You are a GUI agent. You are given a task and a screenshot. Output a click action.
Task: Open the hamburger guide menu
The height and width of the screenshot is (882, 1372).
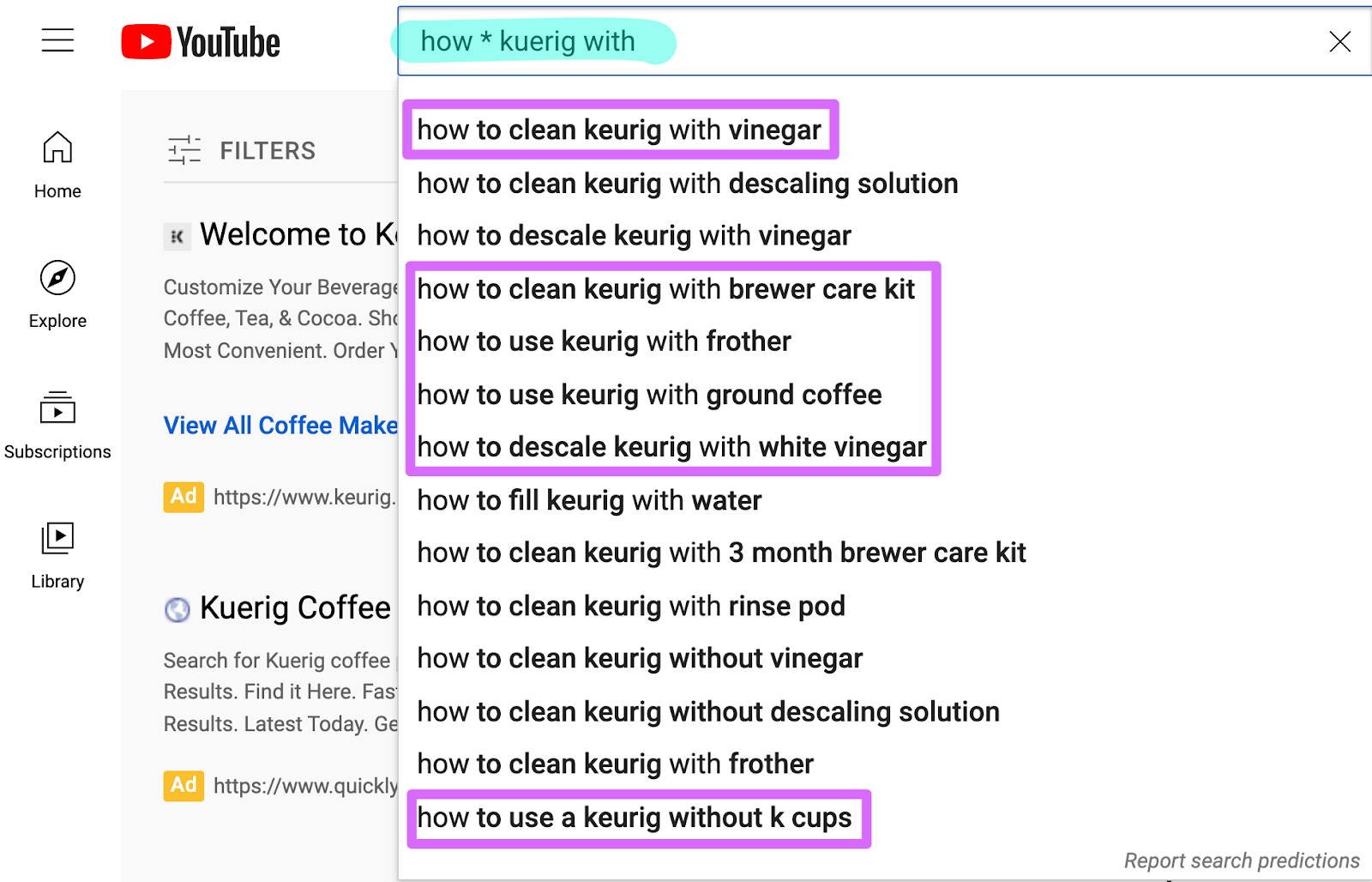point(57,40)
